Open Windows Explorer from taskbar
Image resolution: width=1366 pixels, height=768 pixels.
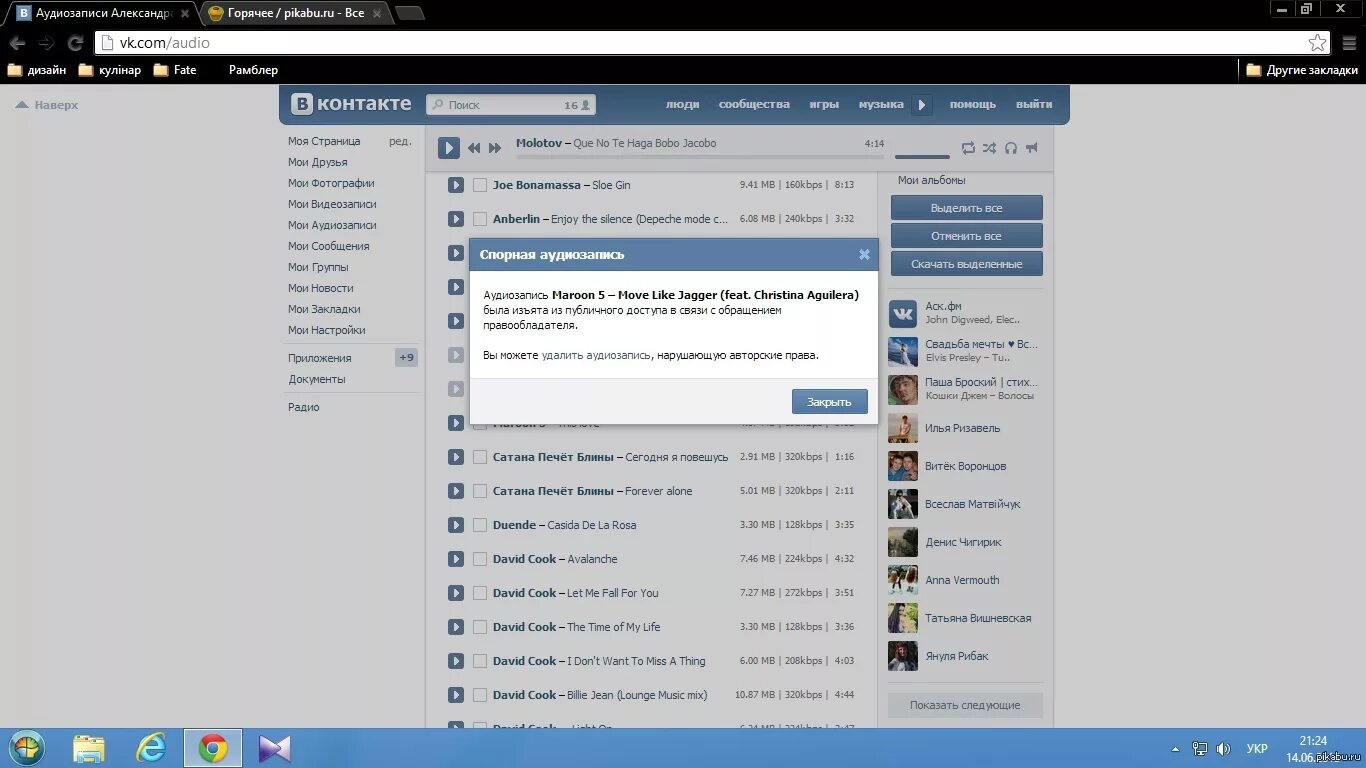[88, 748]
